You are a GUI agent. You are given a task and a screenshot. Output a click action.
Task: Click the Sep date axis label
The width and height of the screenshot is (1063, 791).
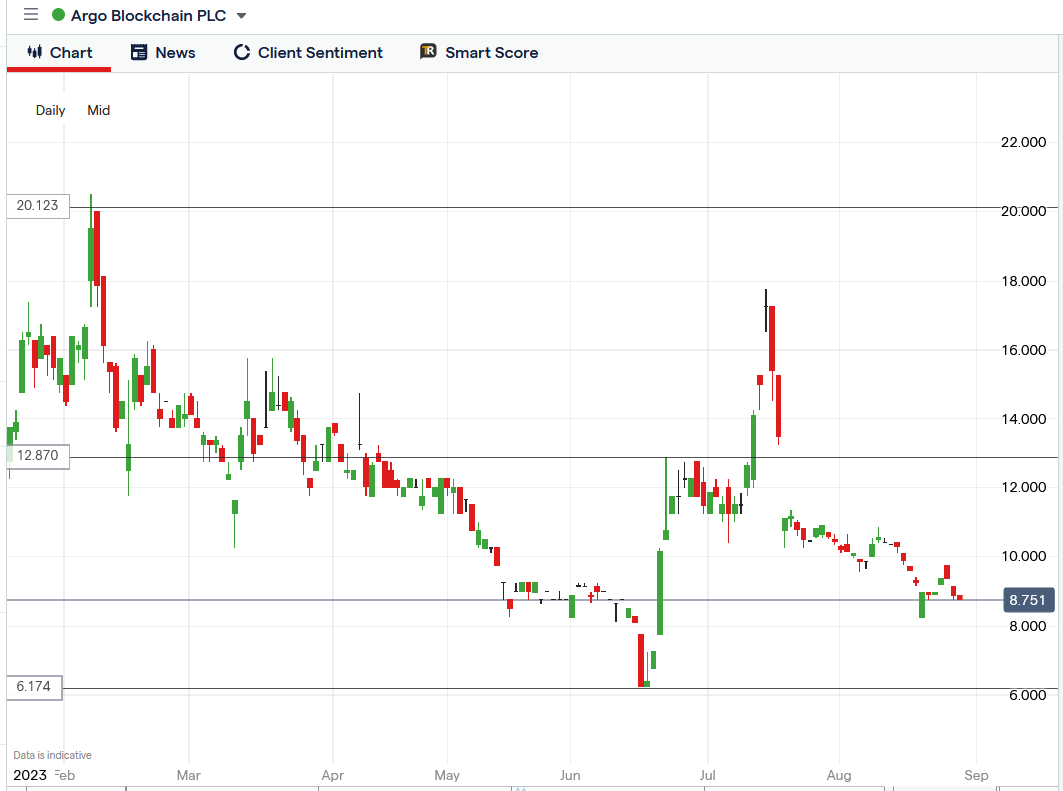coord(976,775)
